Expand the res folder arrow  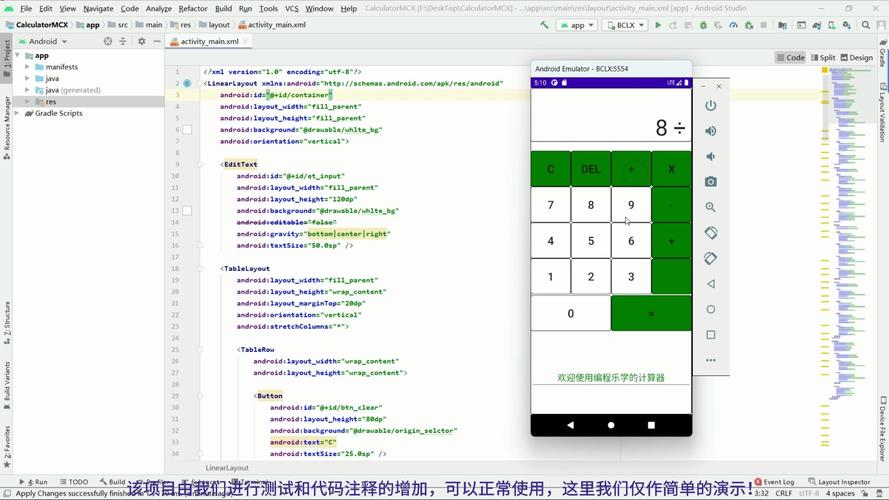(27, 101)
